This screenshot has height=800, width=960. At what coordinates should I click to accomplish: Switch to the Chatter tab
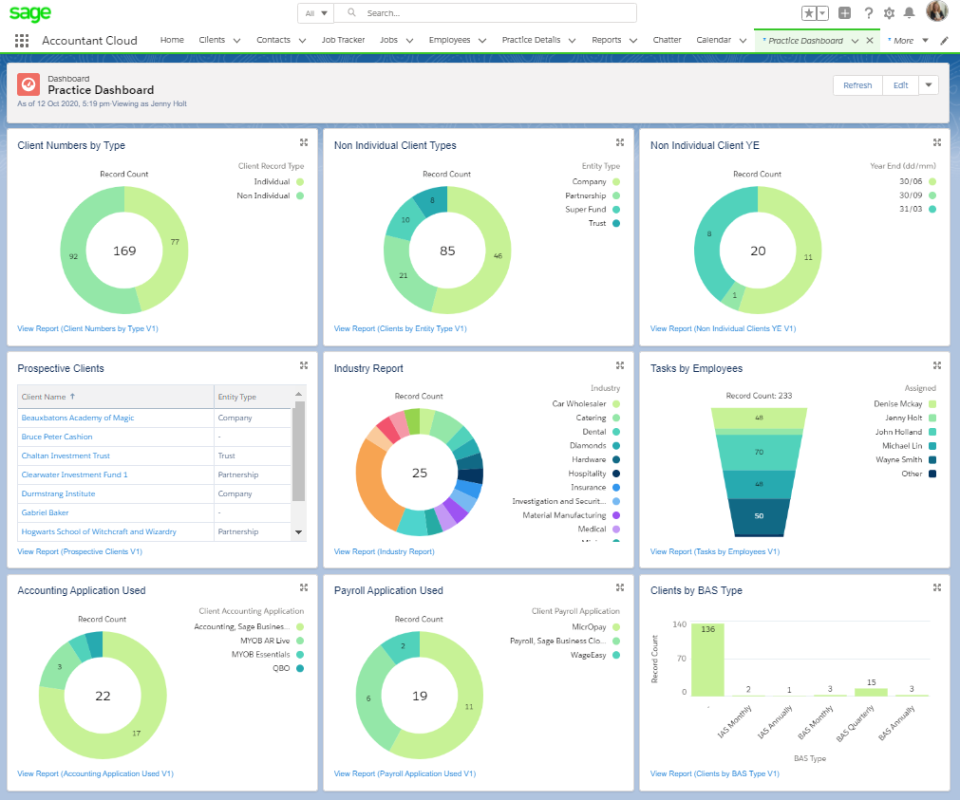click(666, 40)
